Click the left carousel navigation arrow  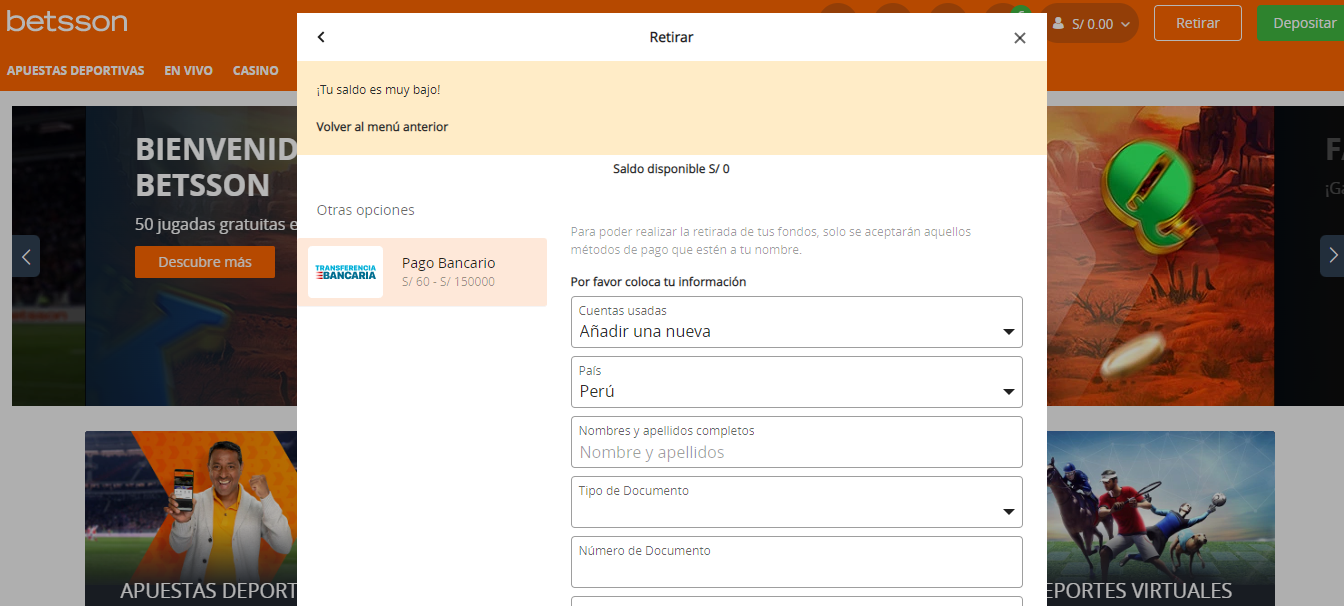pos(25,257)
